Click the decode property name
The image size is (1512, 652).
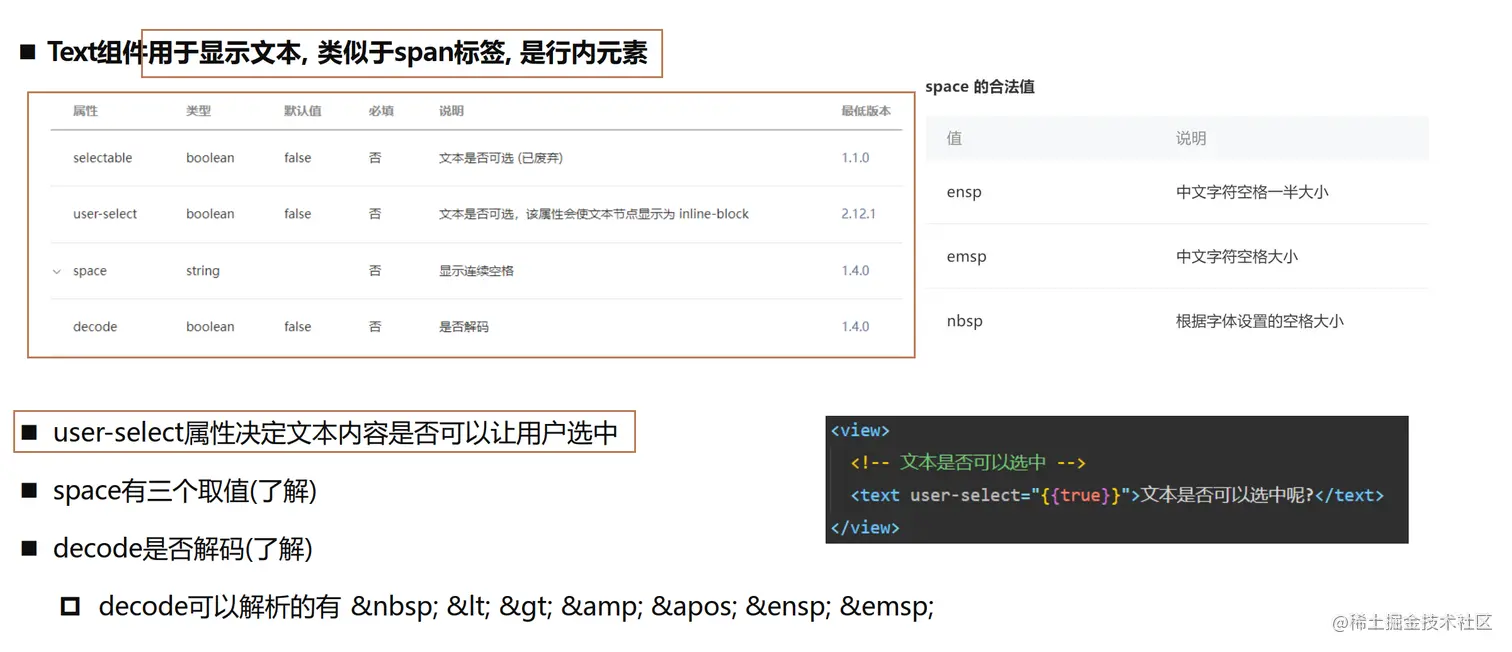pos(95,327)
